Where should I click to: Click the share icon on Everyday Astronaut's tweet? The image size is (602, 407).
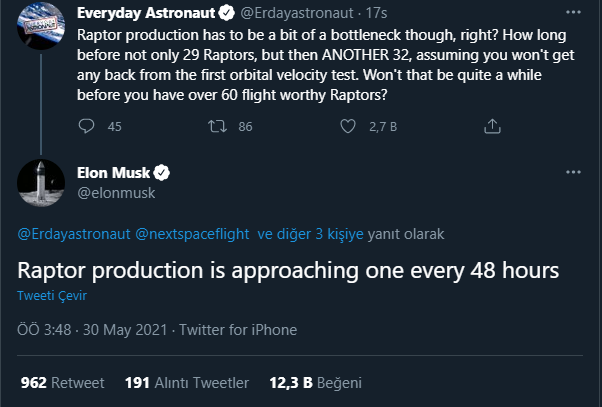tap(492, 126)
